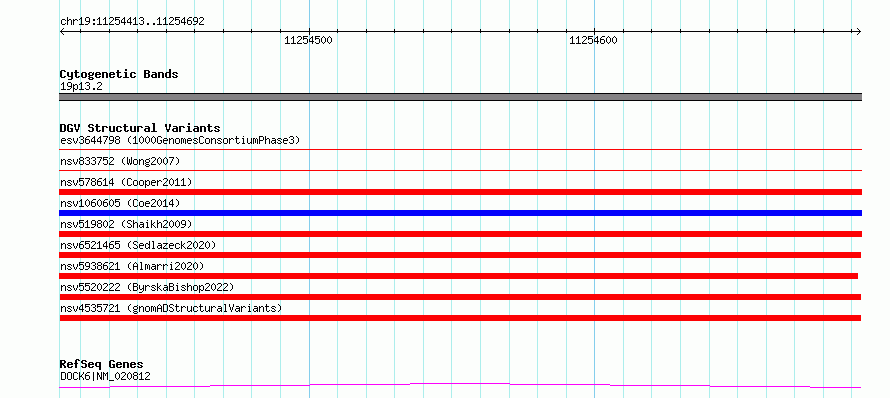Click the DOCK6|NM_020812 gene label
The height and width of the screenshot is (398, 890).
pyautogui.click(x=105, y=376)
